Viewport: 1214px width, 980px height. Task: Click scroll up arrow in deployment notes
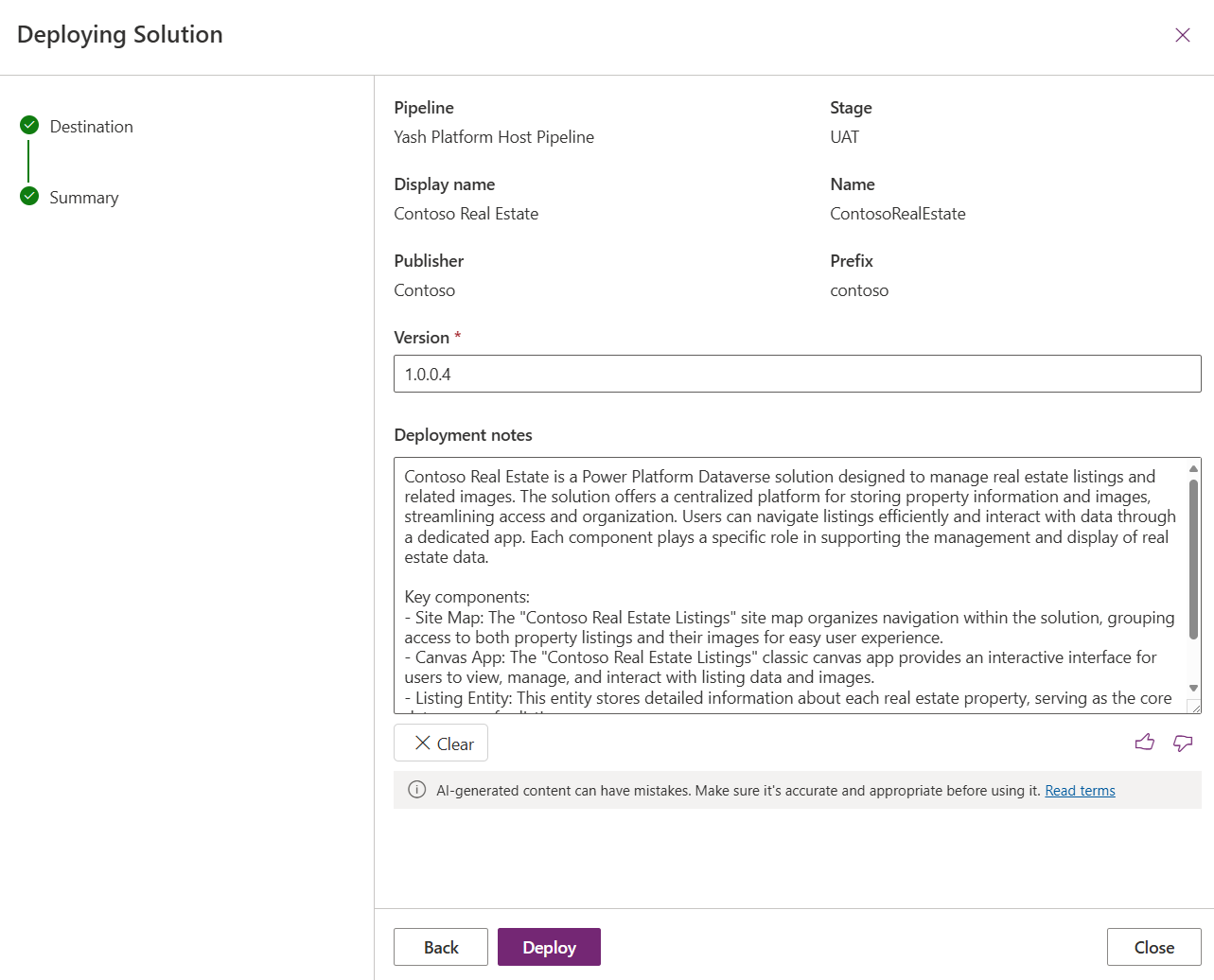(x=1193, y=468)
